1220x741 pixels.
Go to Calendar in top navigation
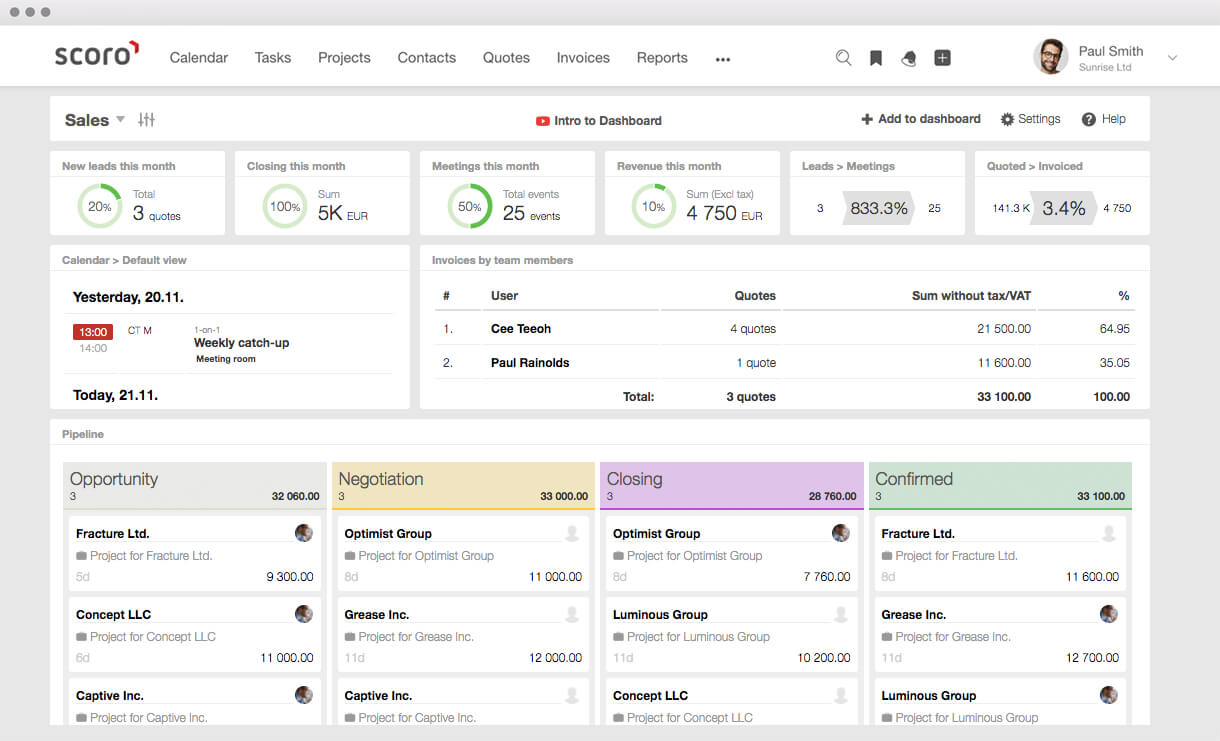(199, 58)
